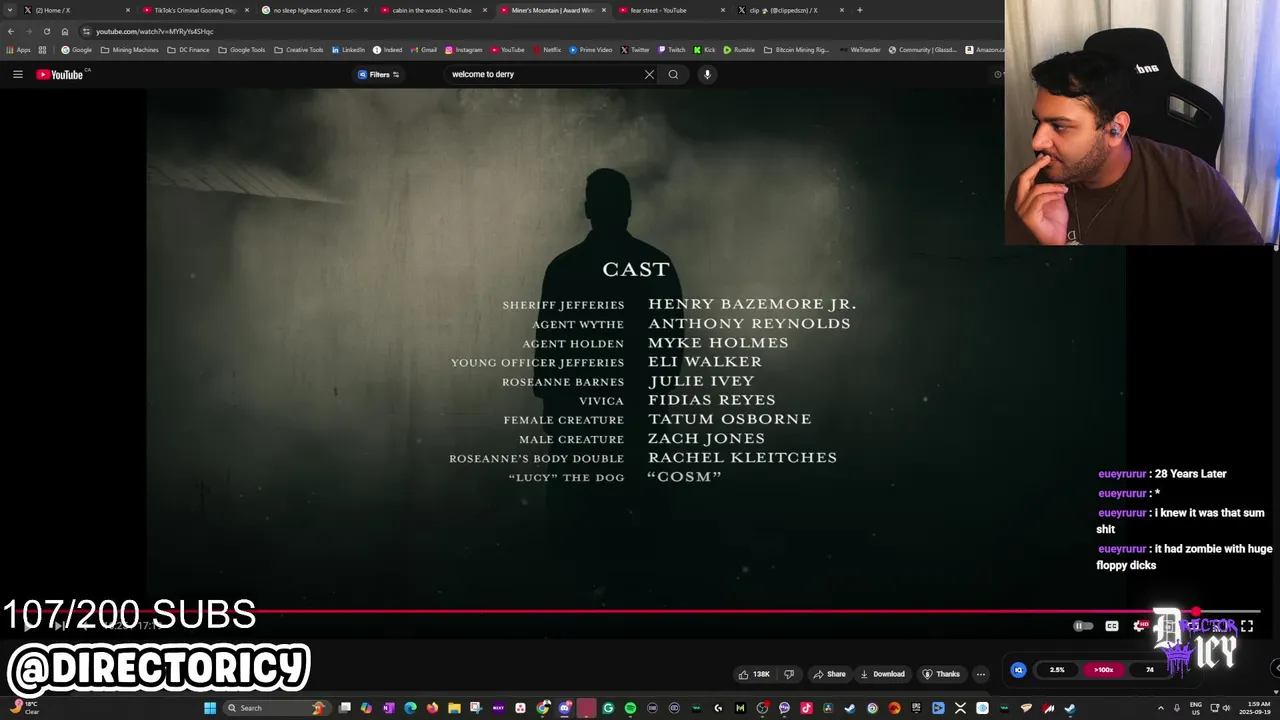The width and height of the screenshot is (1280, 720).
Task: Go forward with the browser forward arrow
Action: pyautogui.click(x=28, y=31)
